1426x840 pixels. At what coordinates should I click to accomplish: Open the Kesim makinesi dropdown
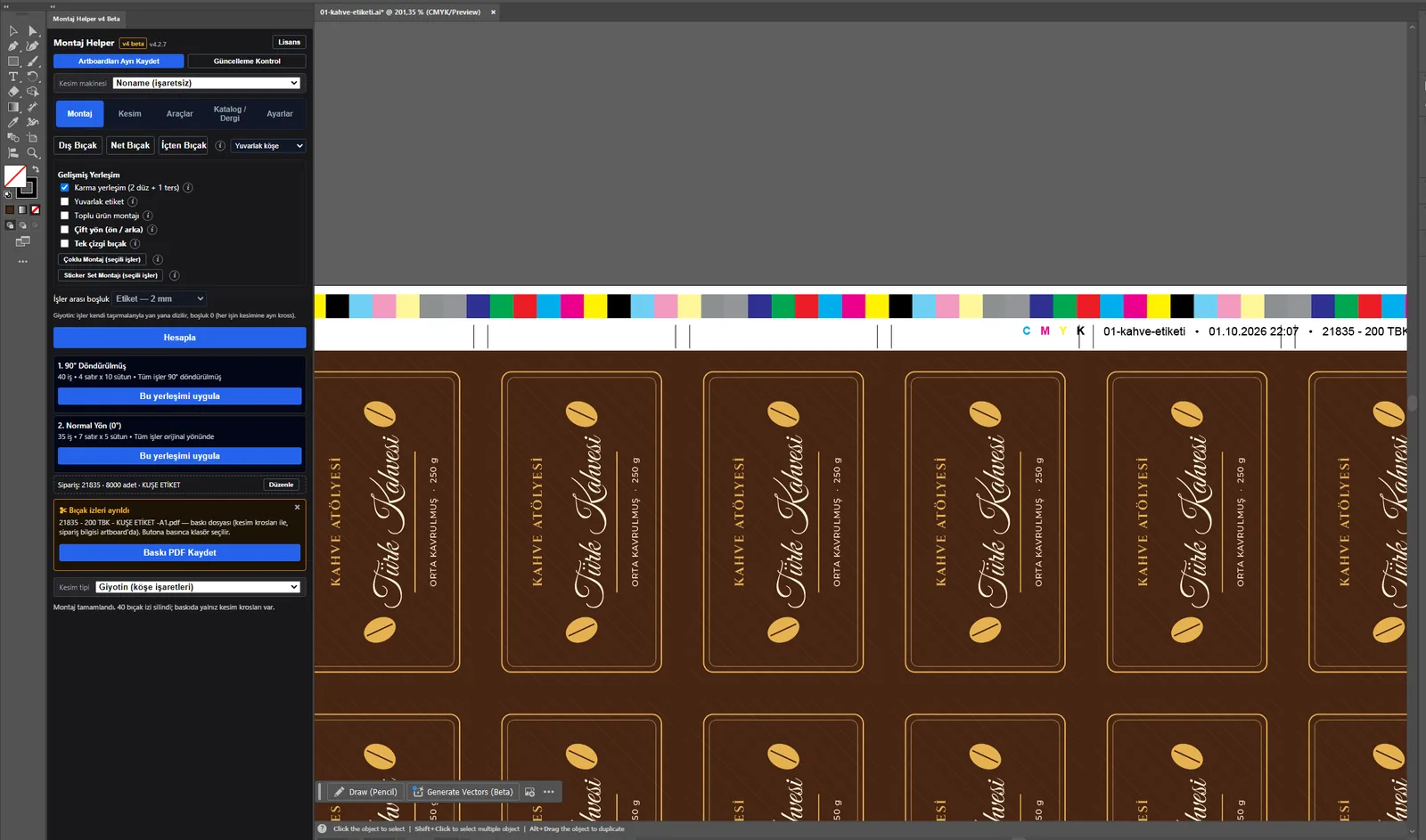(207, 83)
